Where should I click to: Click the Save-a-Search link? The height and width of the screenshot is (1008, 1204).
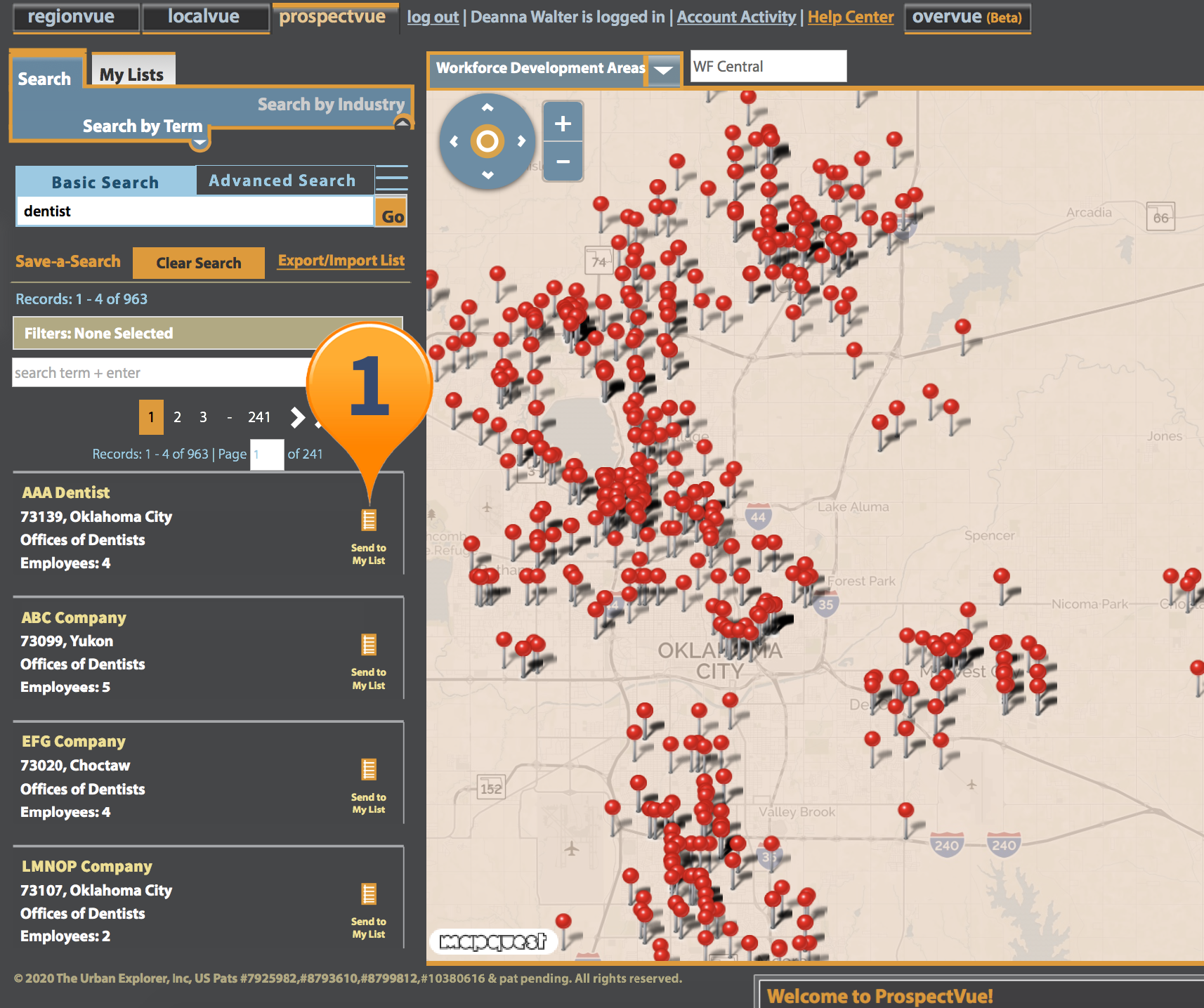coord(68,261)
